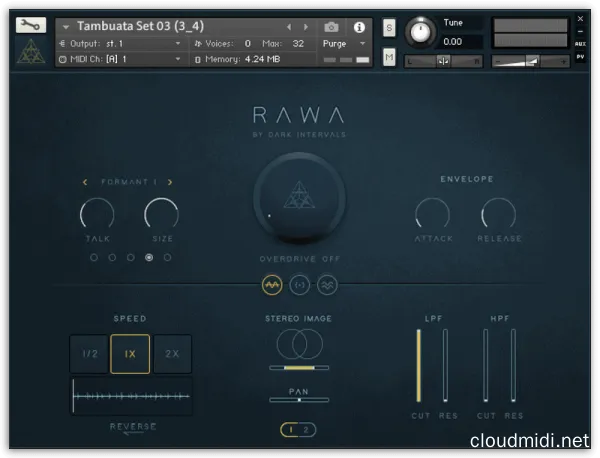Select next formant with right chevron
600x458 pixels.
(170, 182)
